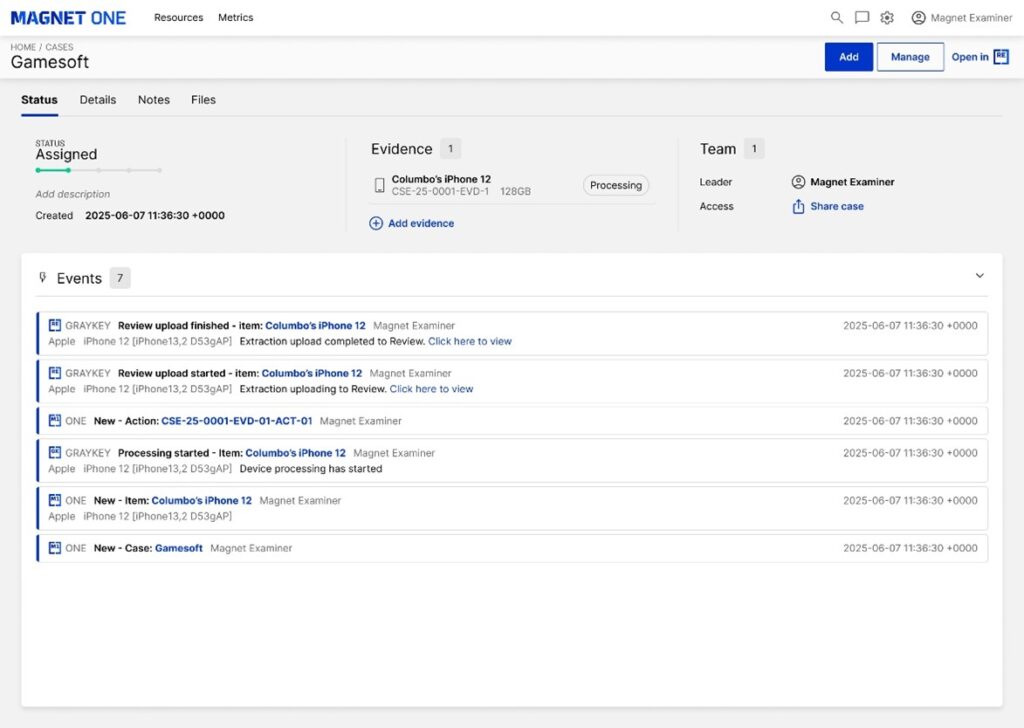
Task: Open the settings gear in the header
Action: click(x=887, y=17)
